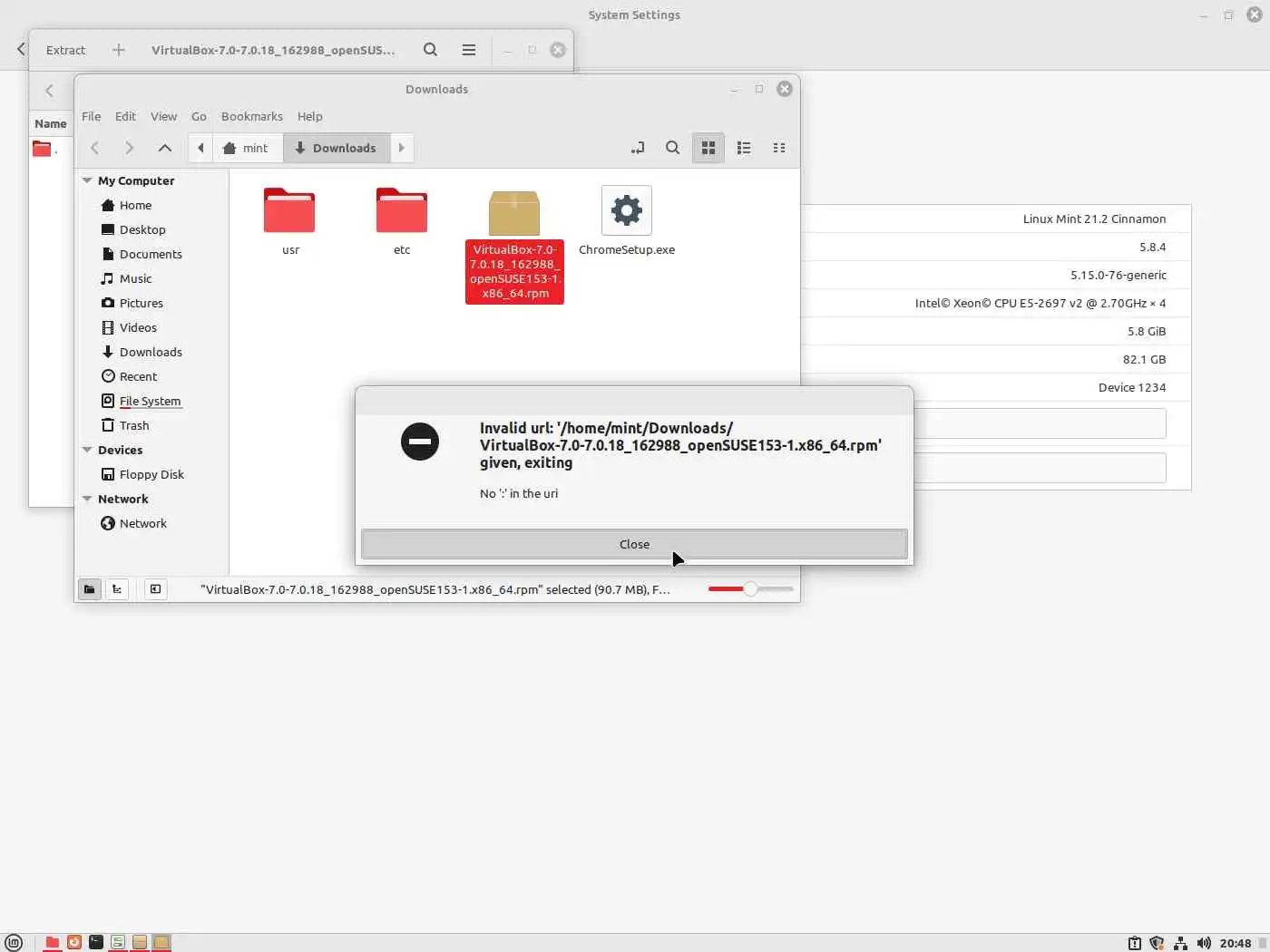This screenshot has width=1270, height=952.
Task: Open file search in Downloads window
Action: pos(672,148)
